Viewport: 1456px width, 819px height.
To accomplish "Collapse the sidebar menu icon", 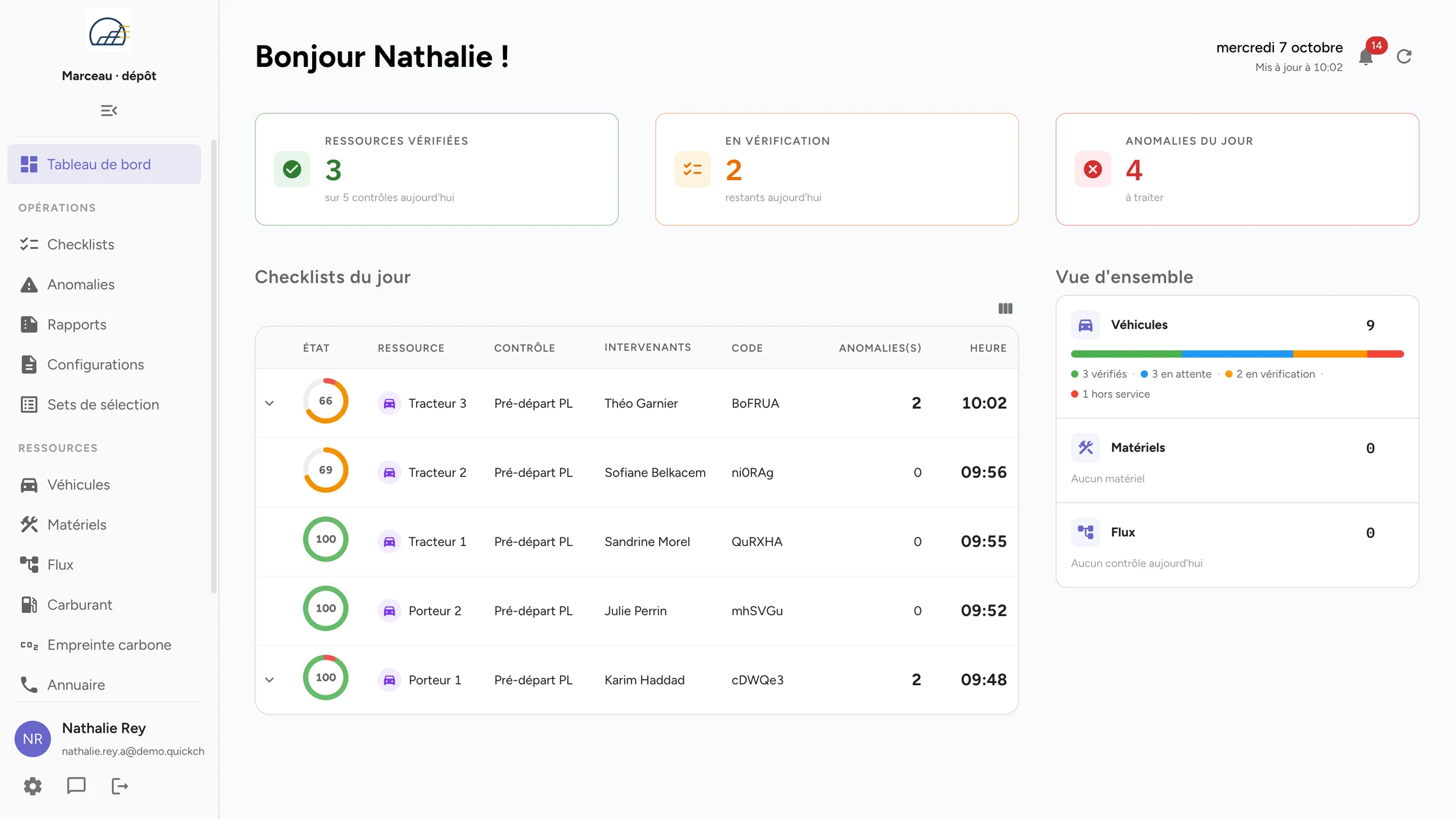I will point(109,110).
